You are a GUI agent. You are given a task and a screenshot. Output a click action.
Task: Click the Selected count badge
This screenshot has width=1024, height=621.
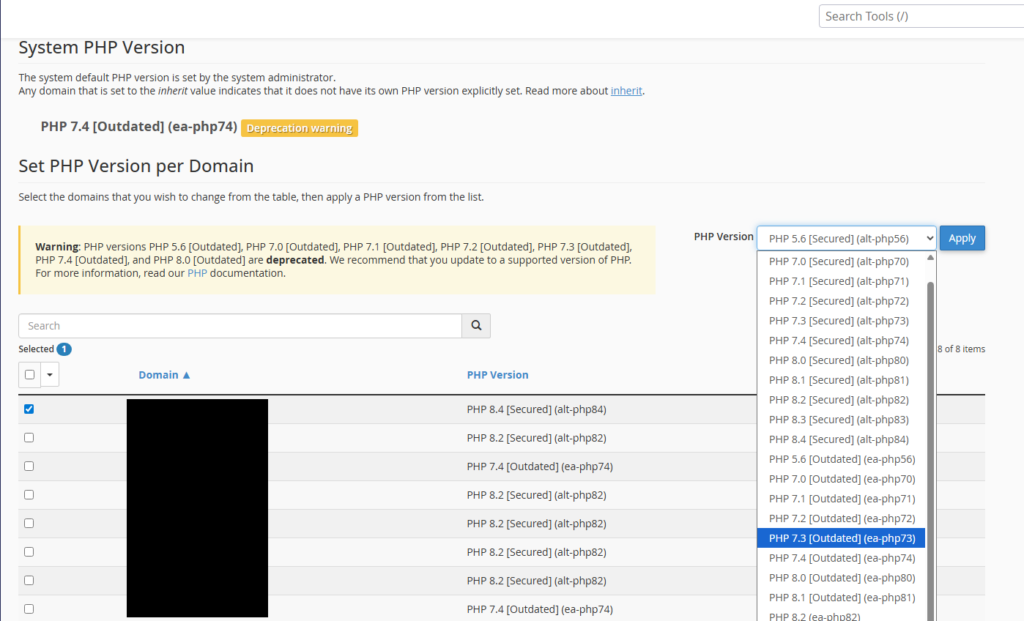pyautogui.click(x=64, y=349)
